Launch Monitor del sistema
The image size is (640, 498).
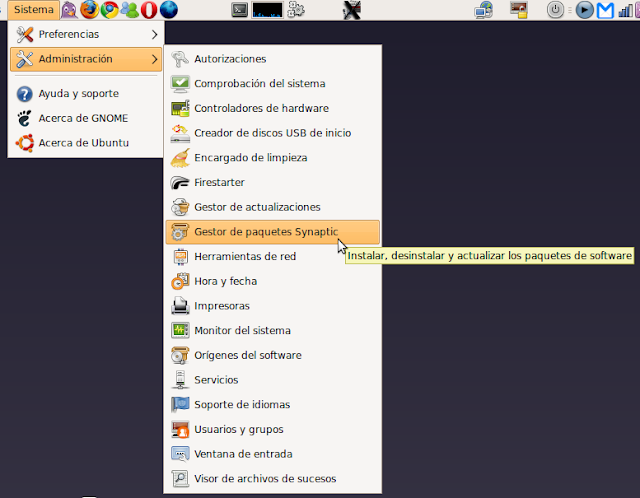click(273, 331)
